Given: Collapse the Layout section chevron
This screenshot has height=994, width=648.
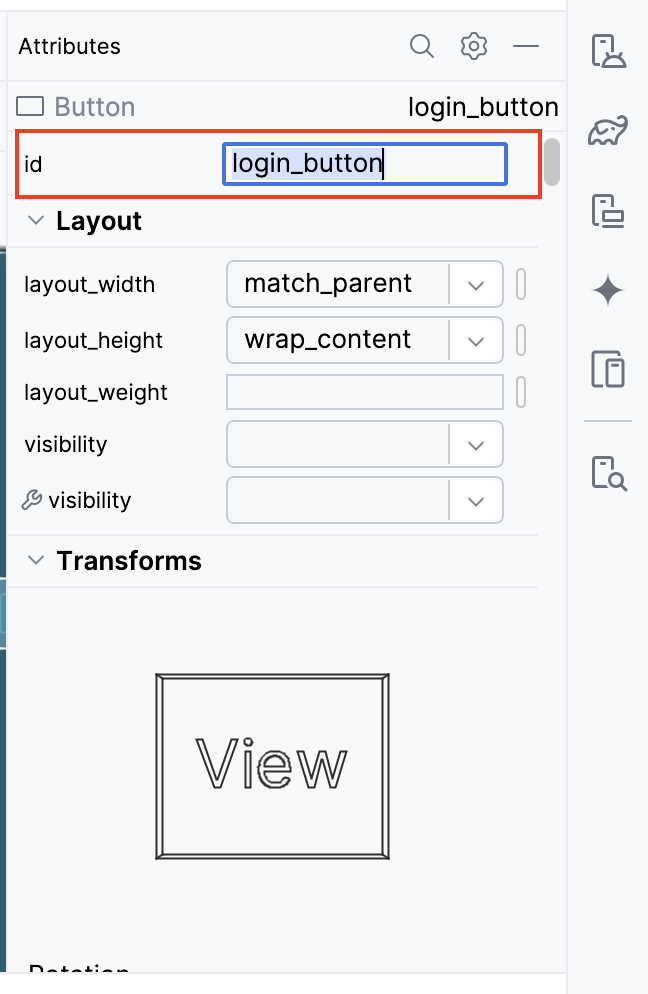Looking at the screenshot, I should tap(36, 221).
